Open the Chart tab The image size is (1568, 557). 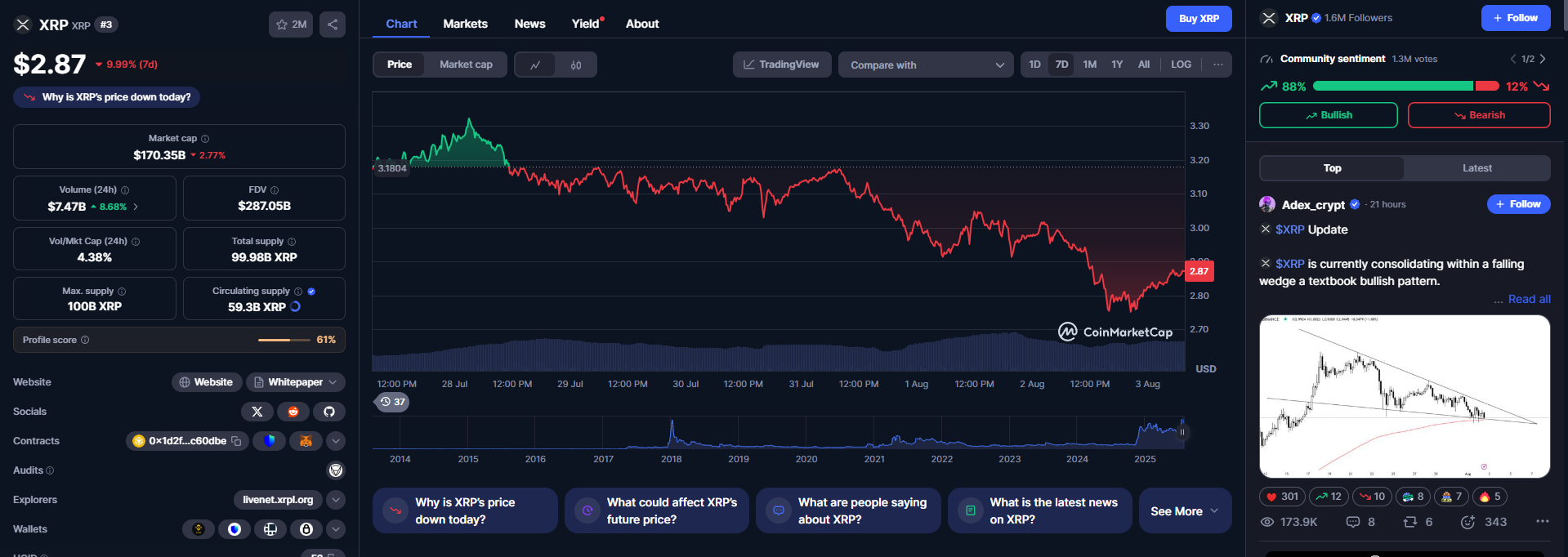(401, 24)
